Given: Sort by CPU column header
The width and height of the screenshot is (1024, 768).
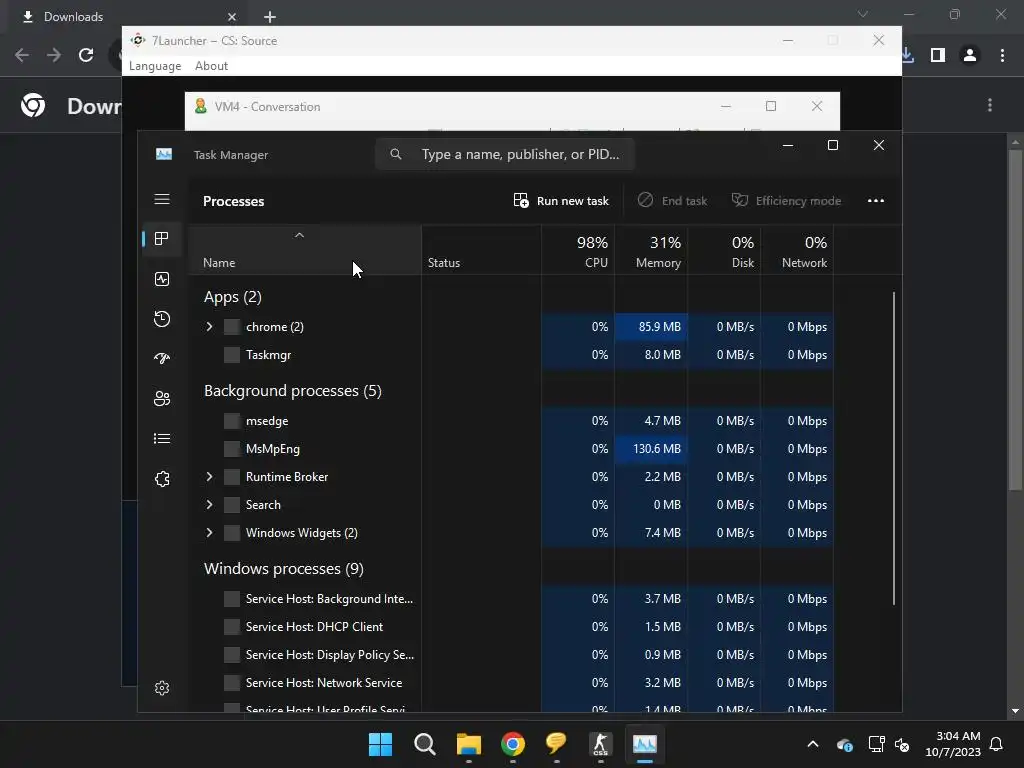Looking at the screenshot, I should point(578,251).
